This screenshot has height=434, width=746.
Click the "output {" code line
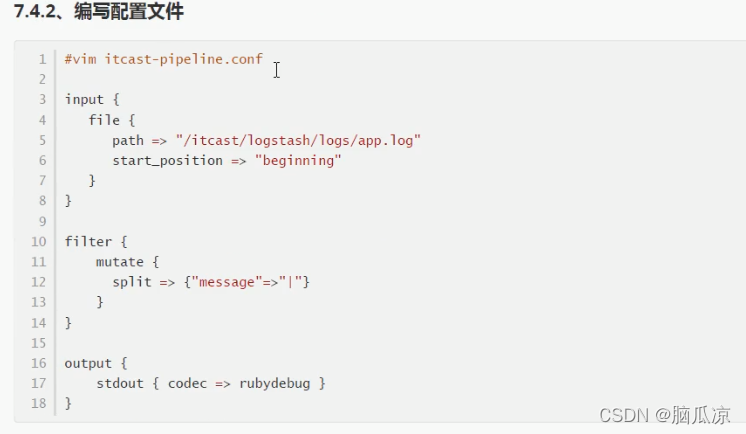click(96, 363)
